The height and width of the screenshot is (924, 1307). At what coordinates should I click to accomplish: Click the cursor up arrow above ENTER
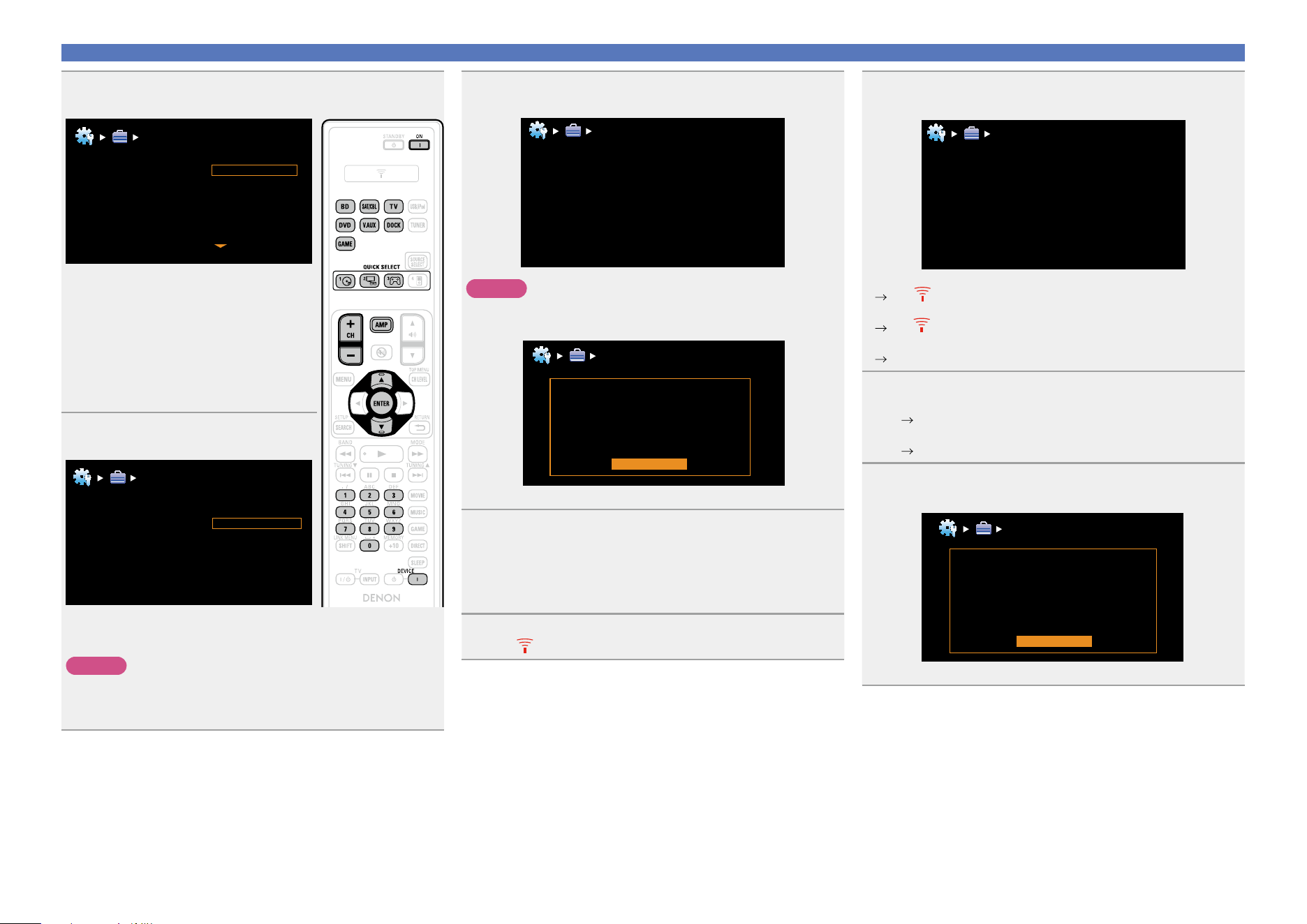381,380
